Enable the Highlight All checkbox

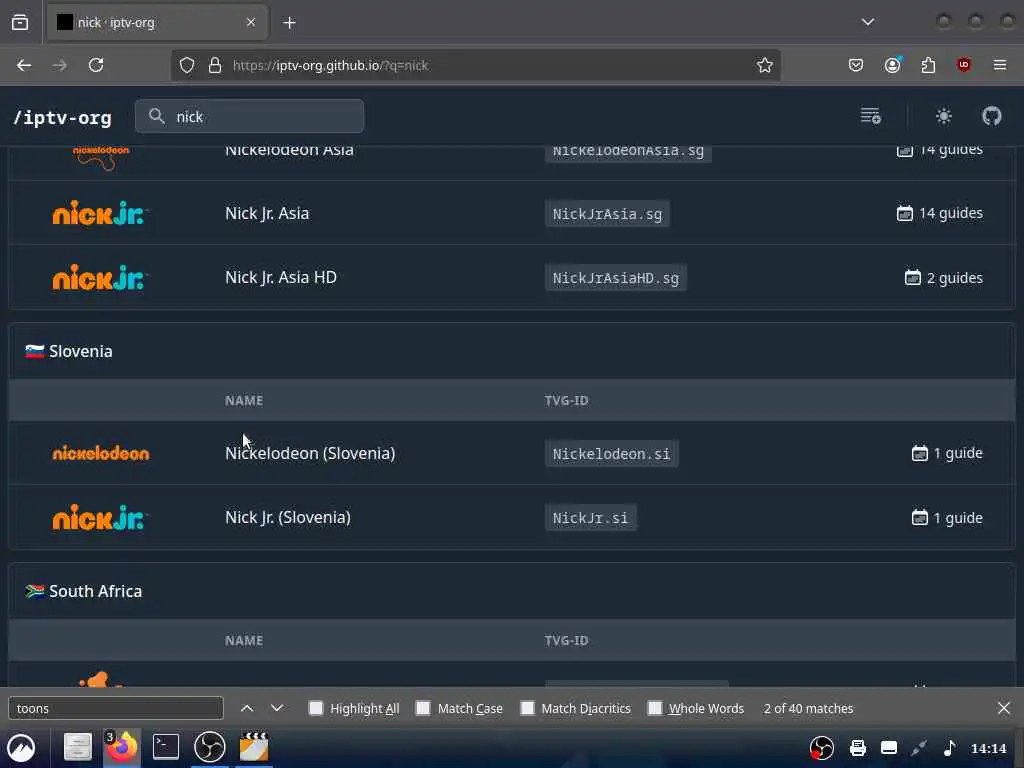point(315,708)
